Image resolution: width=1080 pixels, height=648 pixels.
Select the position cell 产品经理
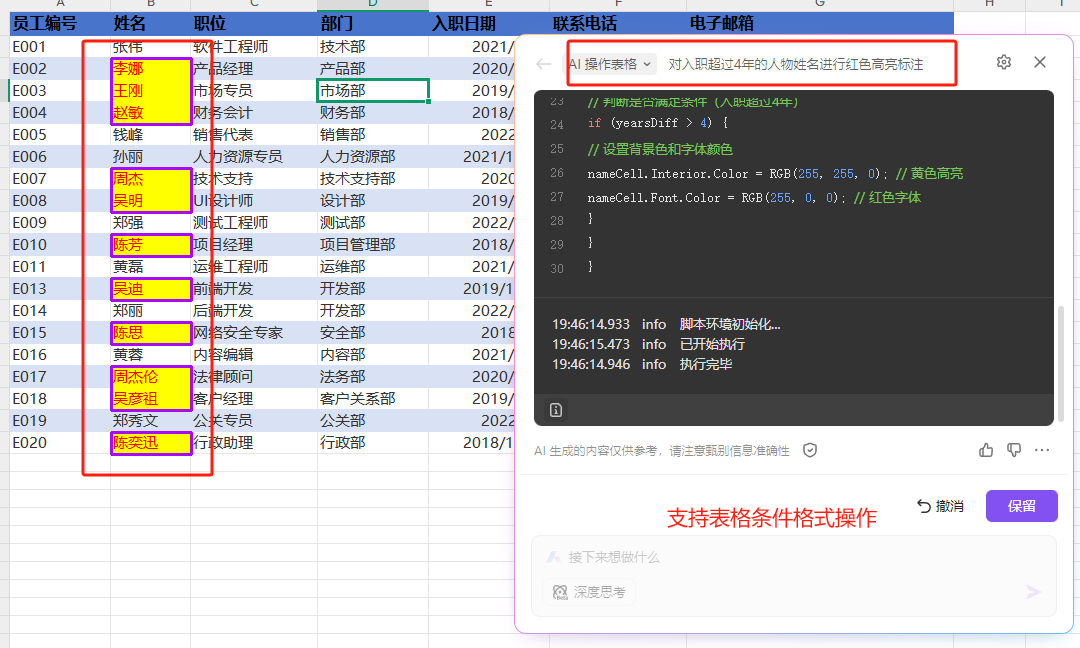[253, 69]
